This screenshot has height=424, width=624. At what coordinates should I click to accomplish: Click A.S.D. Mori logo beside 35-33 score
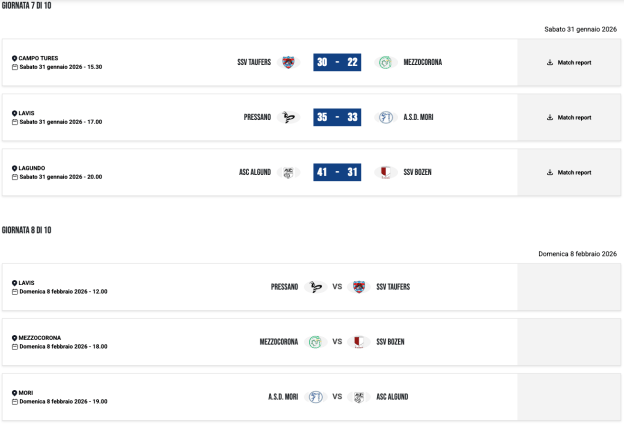[384, 117]
